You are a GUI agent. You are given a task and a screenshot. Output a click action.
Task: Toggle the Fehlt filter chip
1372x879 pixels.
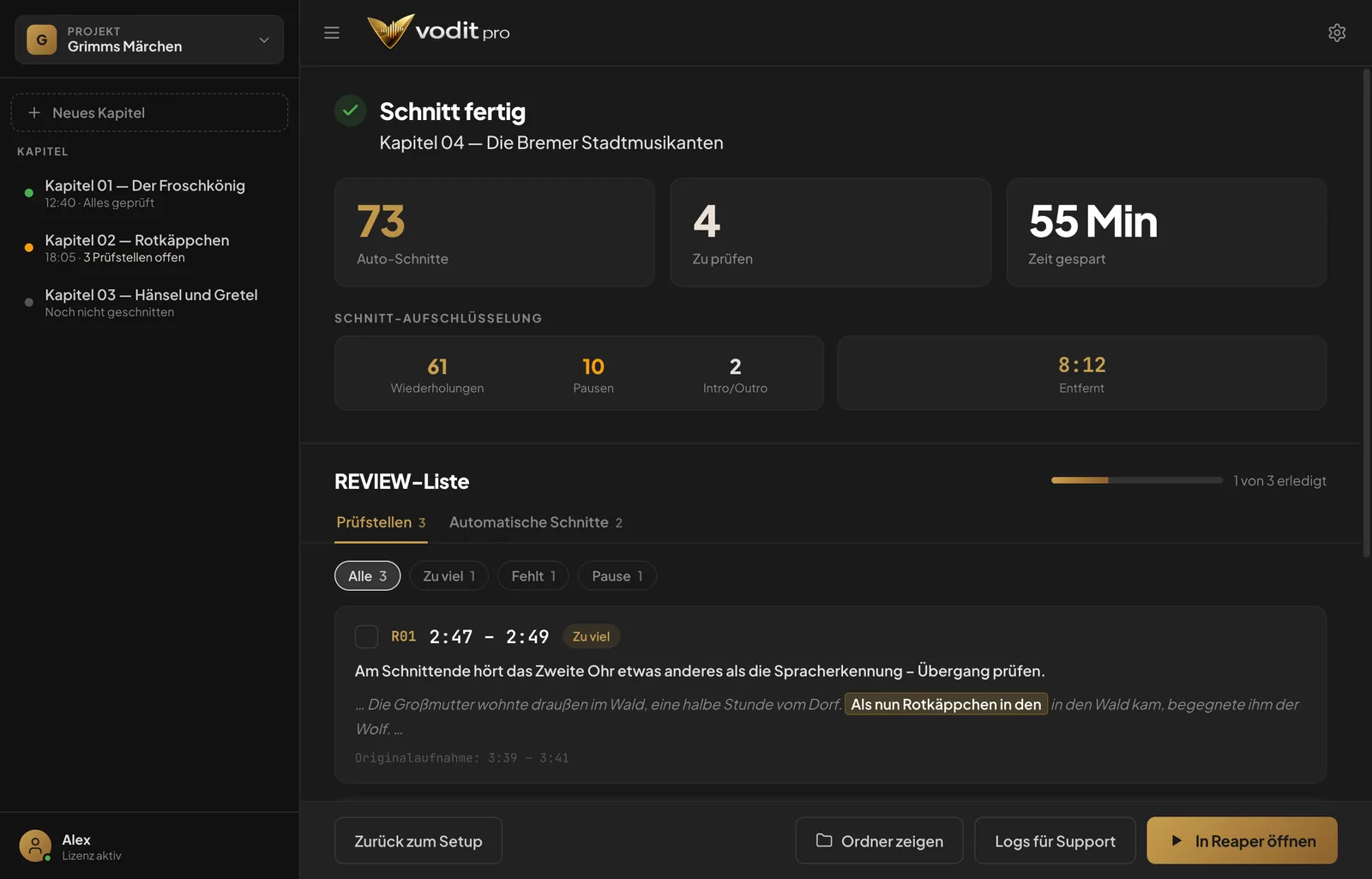[x=533, y=576]
